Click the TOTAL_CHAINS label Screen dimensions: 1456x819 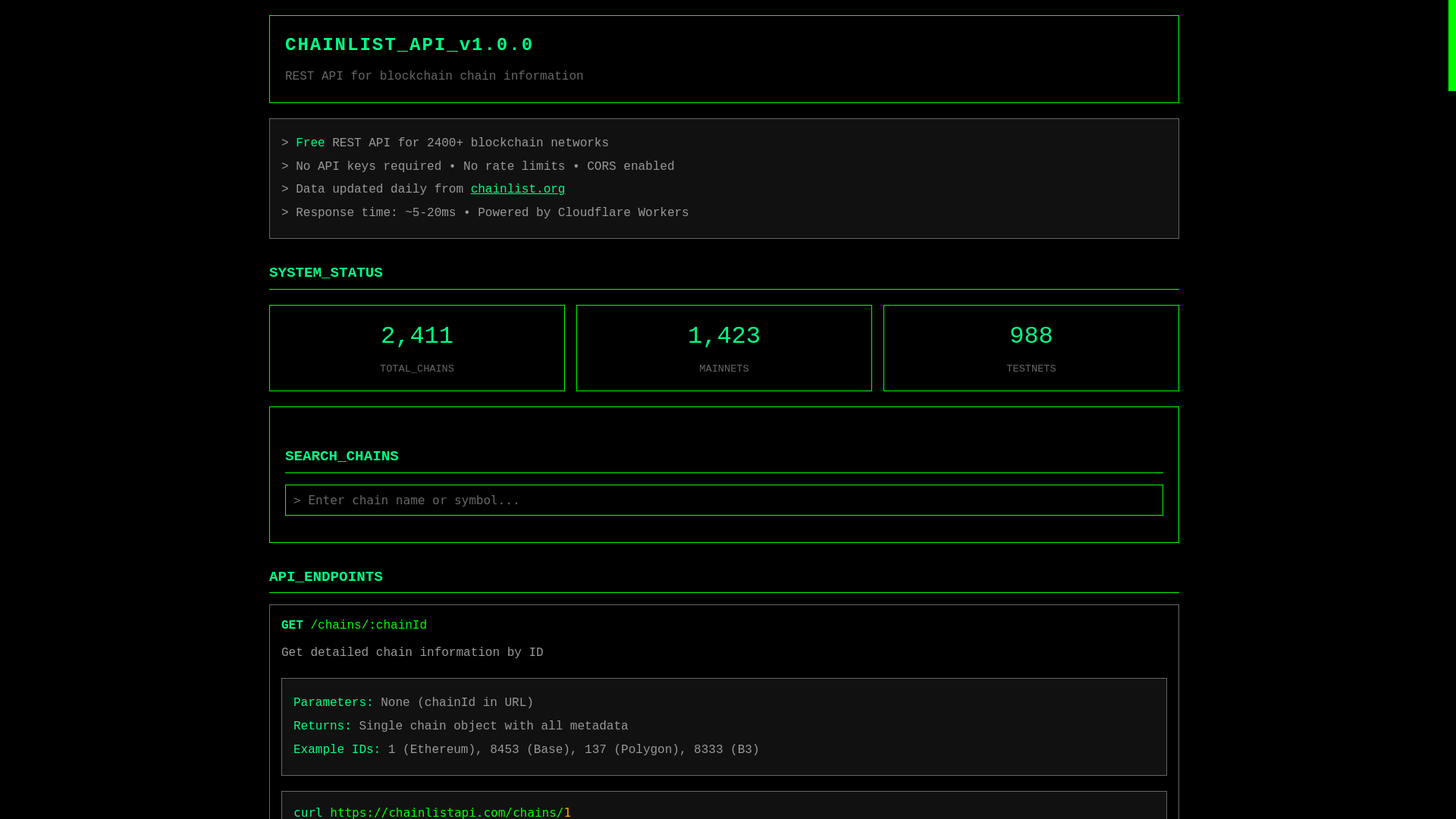417,369
